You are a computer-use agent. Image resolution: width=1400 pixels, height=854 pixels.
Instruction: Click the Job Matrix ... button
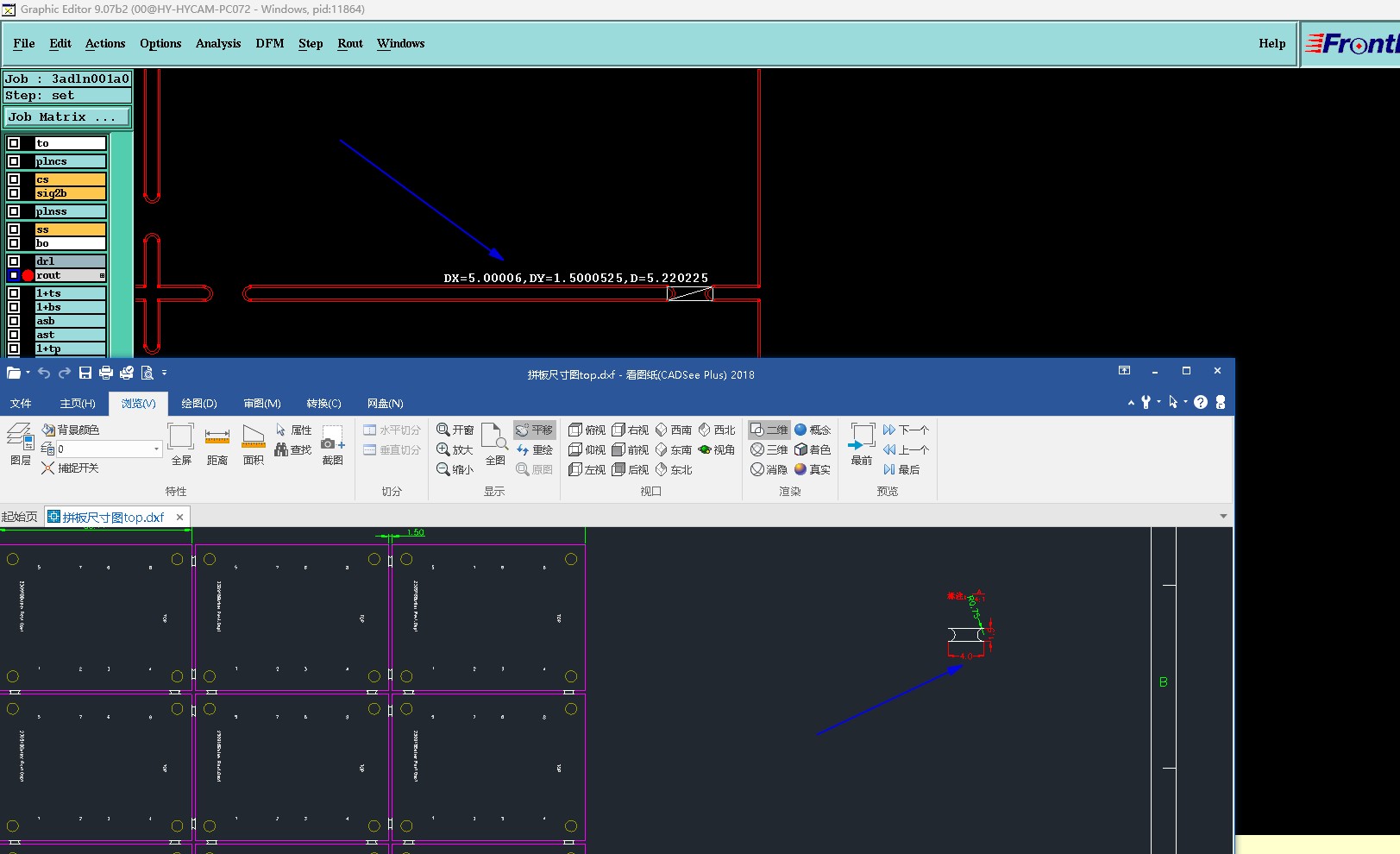[x=68, y=116]
